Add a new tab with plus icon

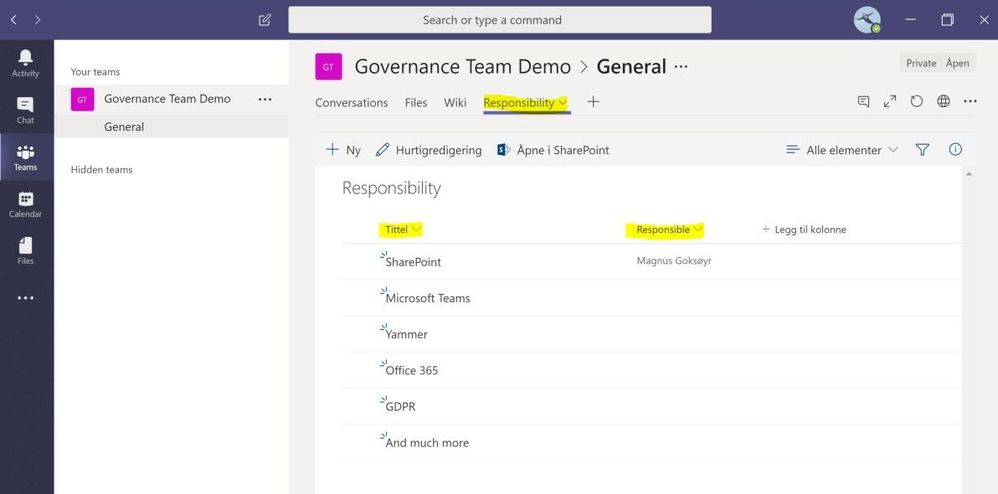pos(593,102)
